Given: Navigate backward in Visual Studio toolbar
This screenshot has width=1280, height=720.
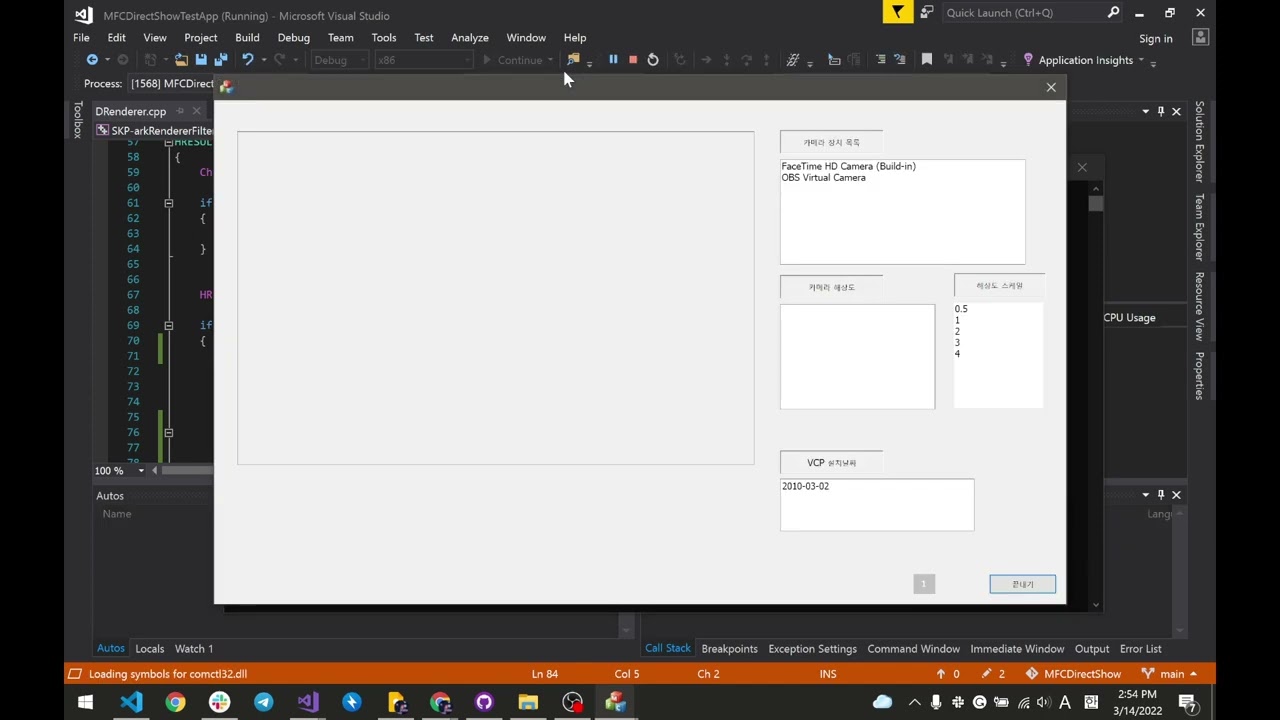Looking at the screenshot, I should pos(92,60).
